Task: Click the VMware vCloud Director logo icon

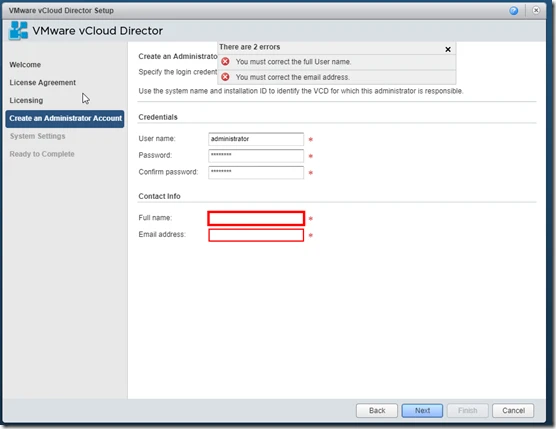Action: (x=18, y=30)
